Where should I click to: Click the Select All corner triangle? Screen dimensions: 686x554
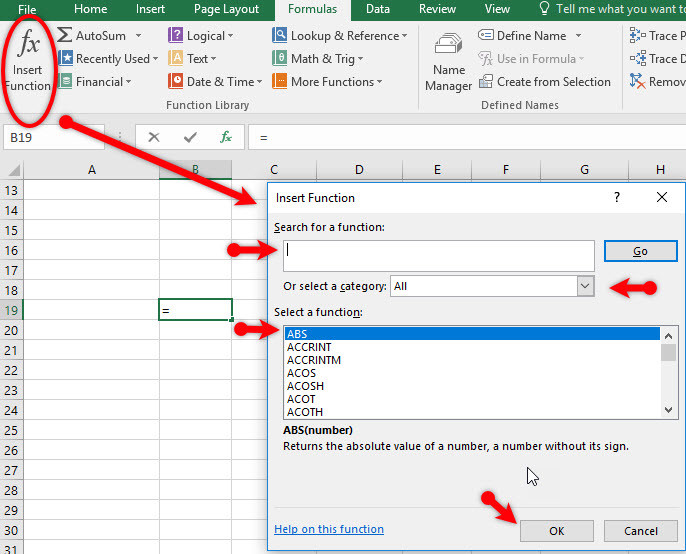coord(13,170)
